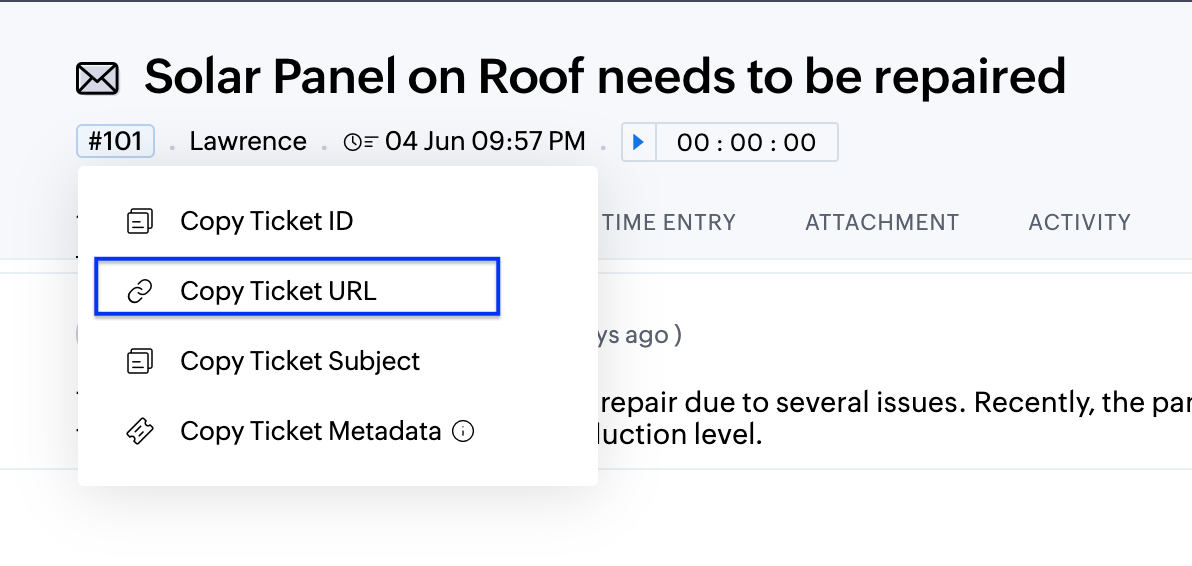Viewport: 1192px width, 566px height.
Task: Select the Copy Ticket Subject entry
Action: 300,361
